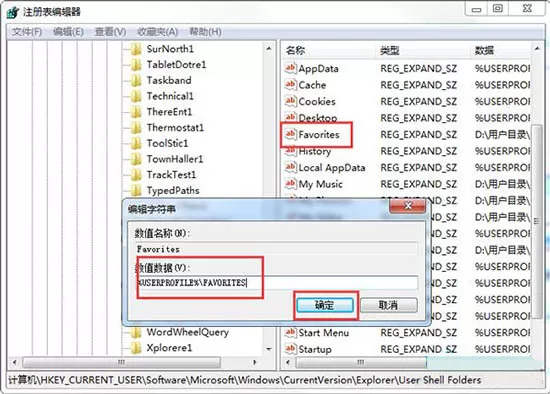The height and width of the screenshot is (394, 550).
Task: Click the Cookies string value icon
Action: (x=290, y=101)
